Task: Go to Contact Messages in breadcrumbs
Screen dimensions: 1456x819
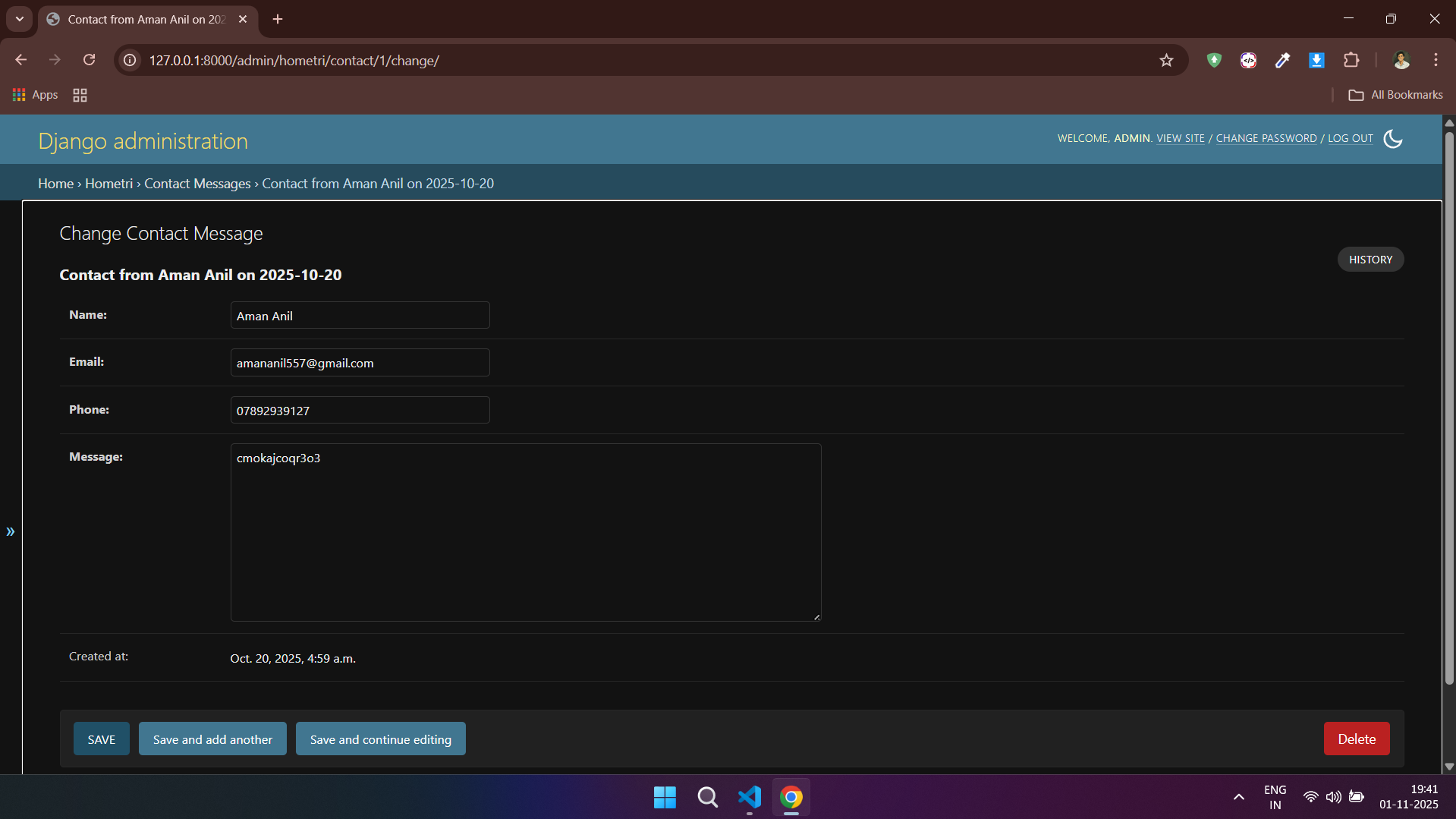Action: (x=197, y=184)
